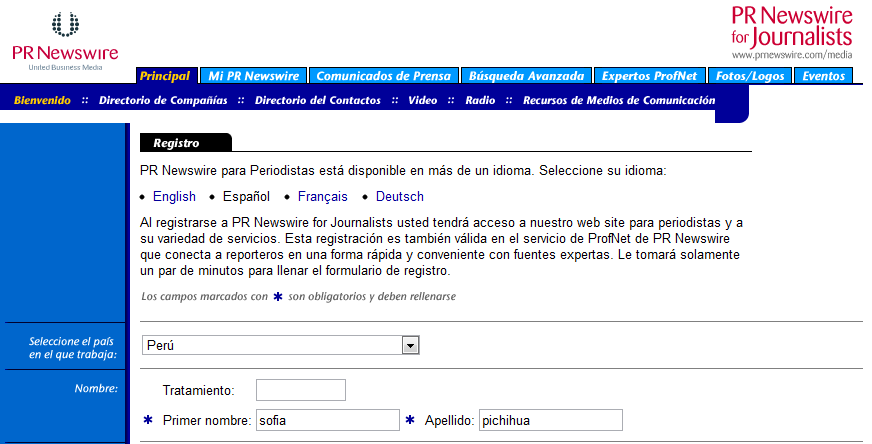This screenshot has width=872, height=444.
Task: Select the Expertos ProfNet tab
Action: tap(649, 76)
